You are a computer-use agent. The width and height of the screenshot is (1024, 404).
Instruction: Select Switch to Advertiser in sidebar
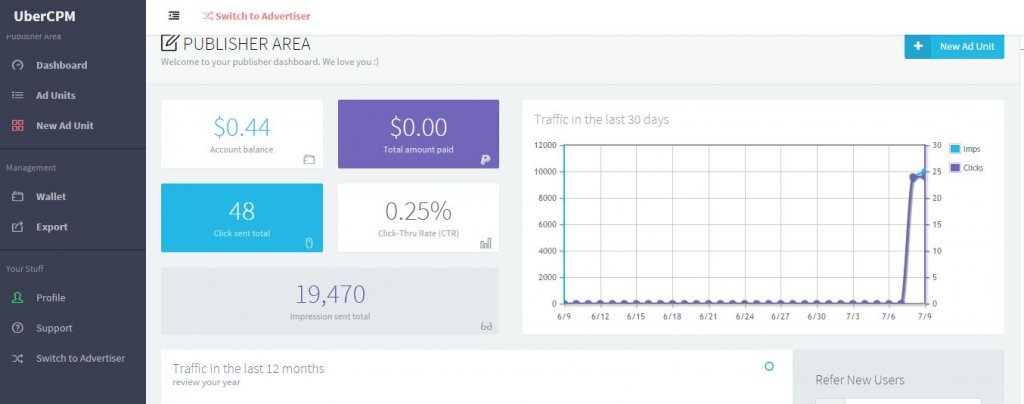(80, 358)
